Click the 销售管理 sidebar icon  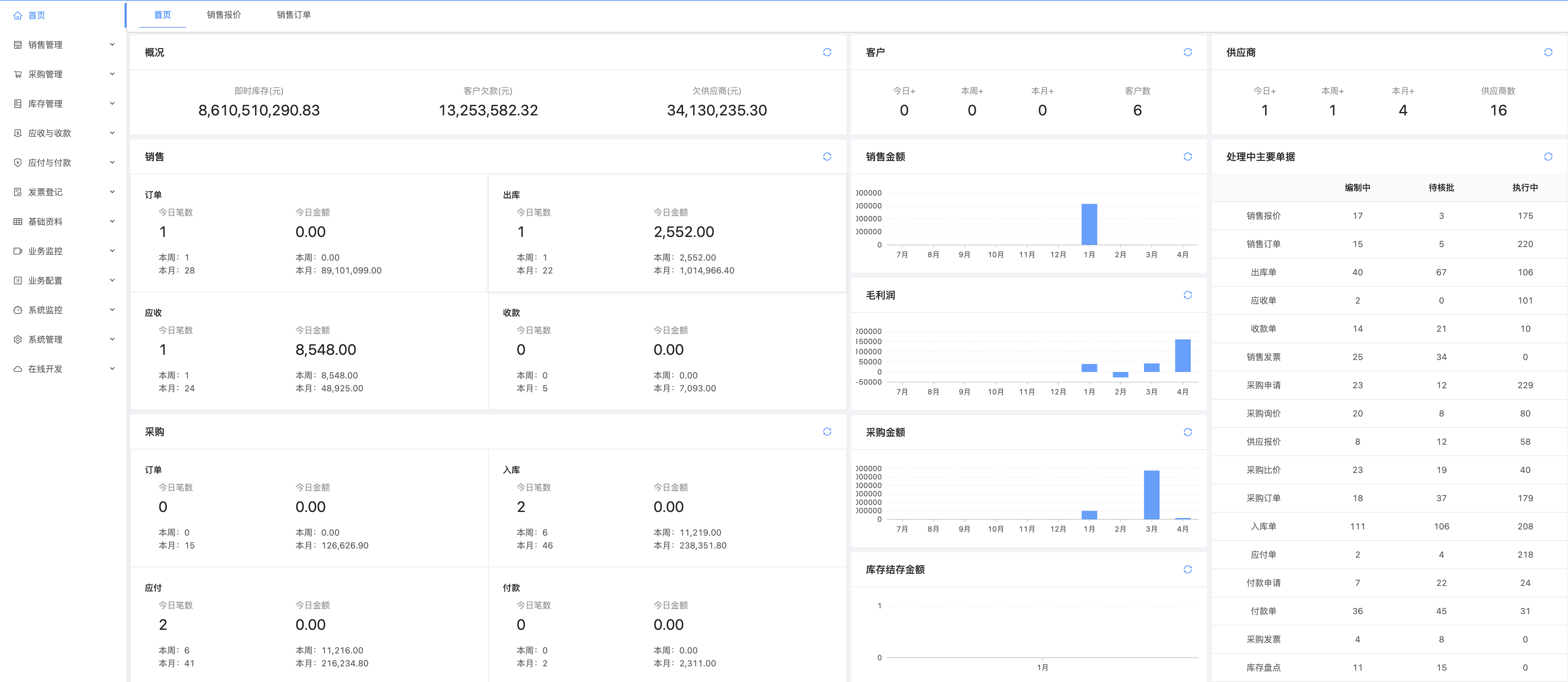18,45
